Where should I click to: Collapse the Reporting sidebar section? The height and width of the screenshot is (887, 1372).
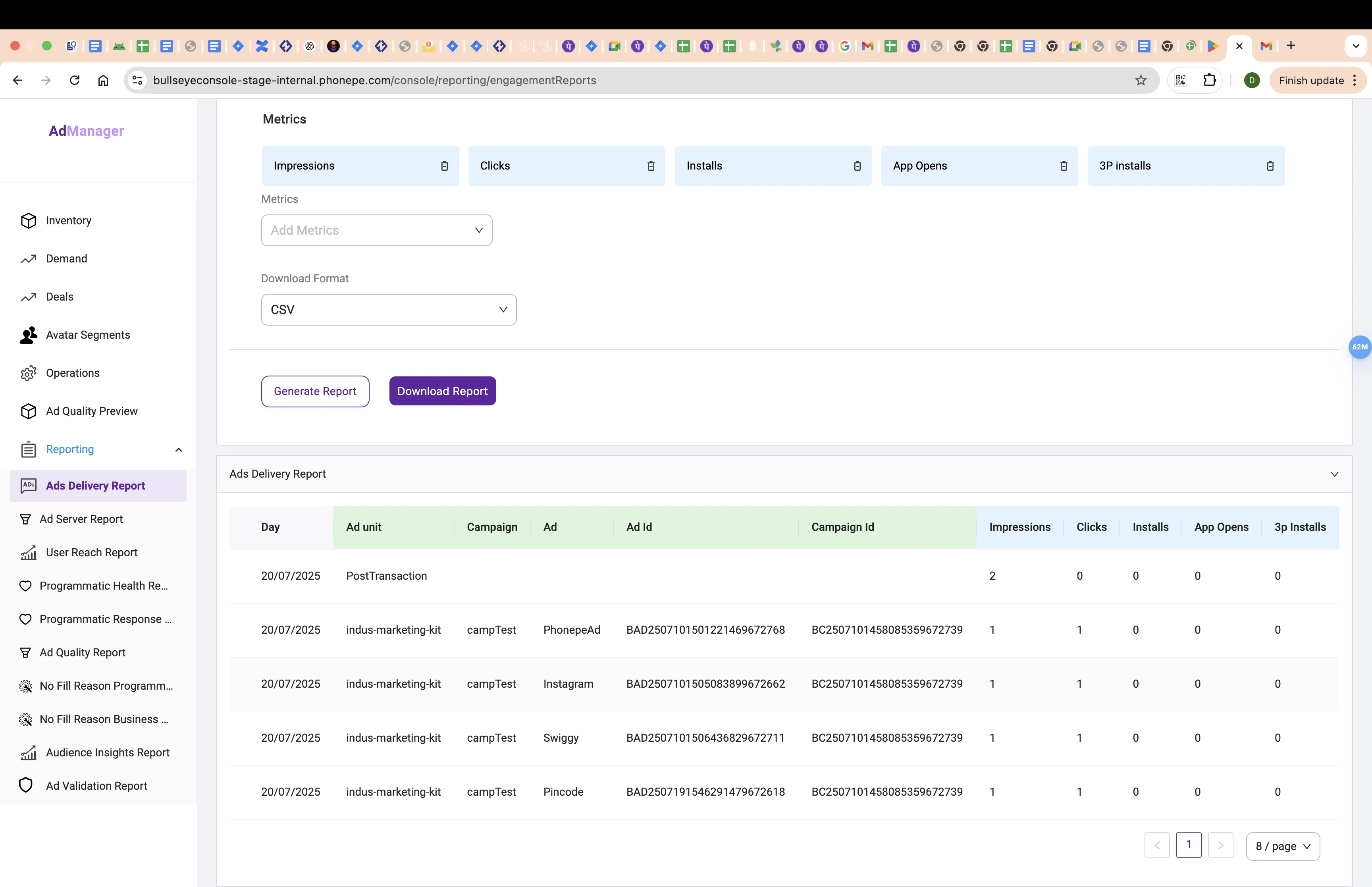tap(179, 450)
